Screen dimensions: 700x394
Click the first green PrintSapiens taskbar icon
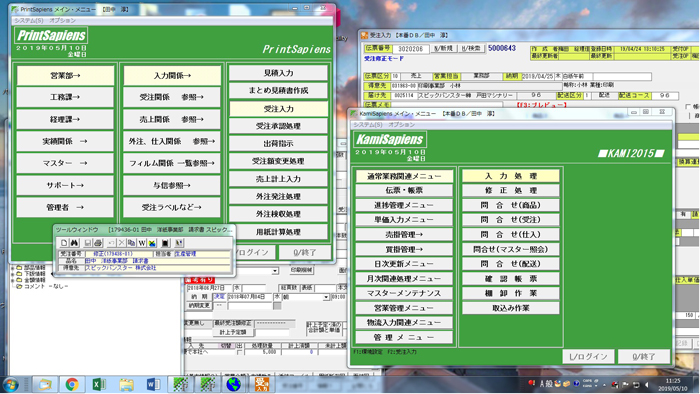pos(180,384)
